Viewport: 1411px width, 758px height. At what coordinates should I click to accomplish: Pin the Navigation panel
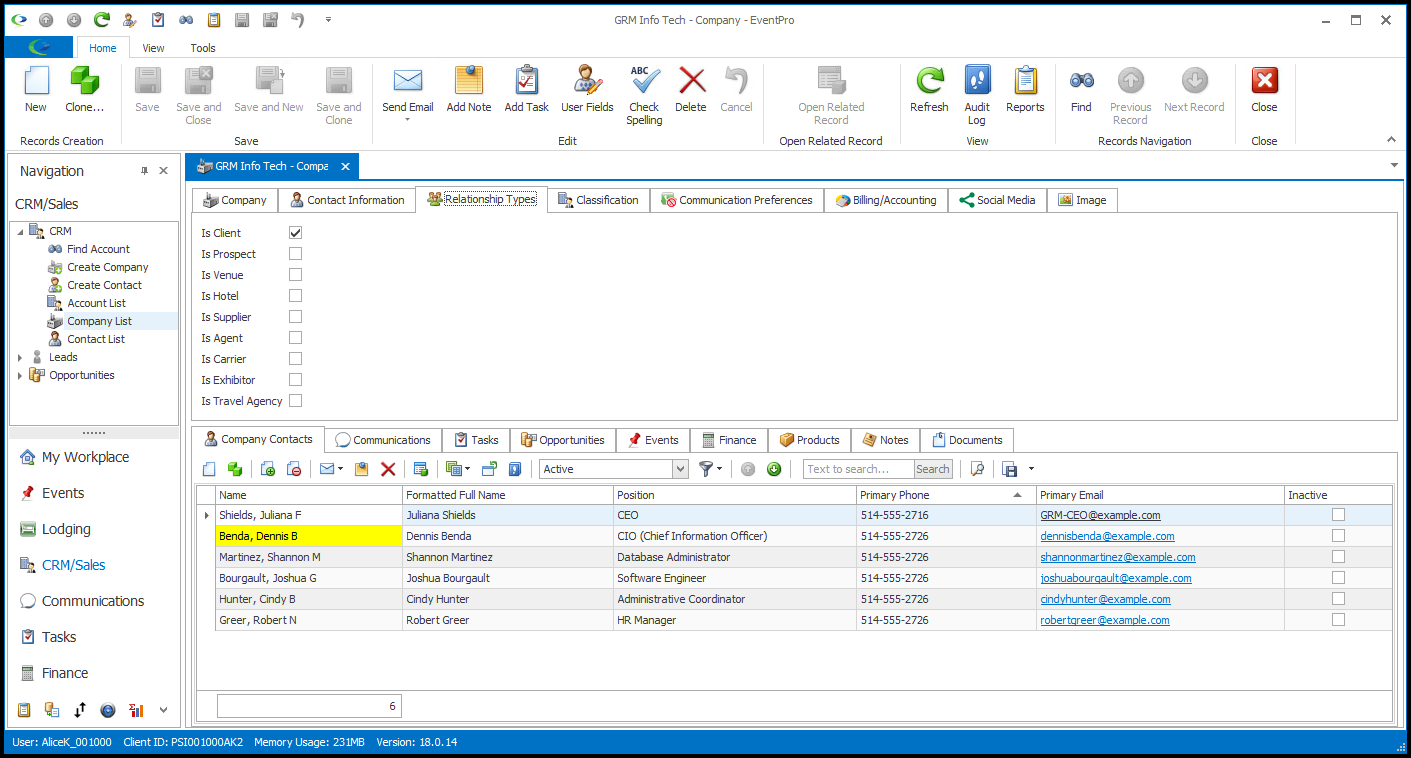pos(144,171)
